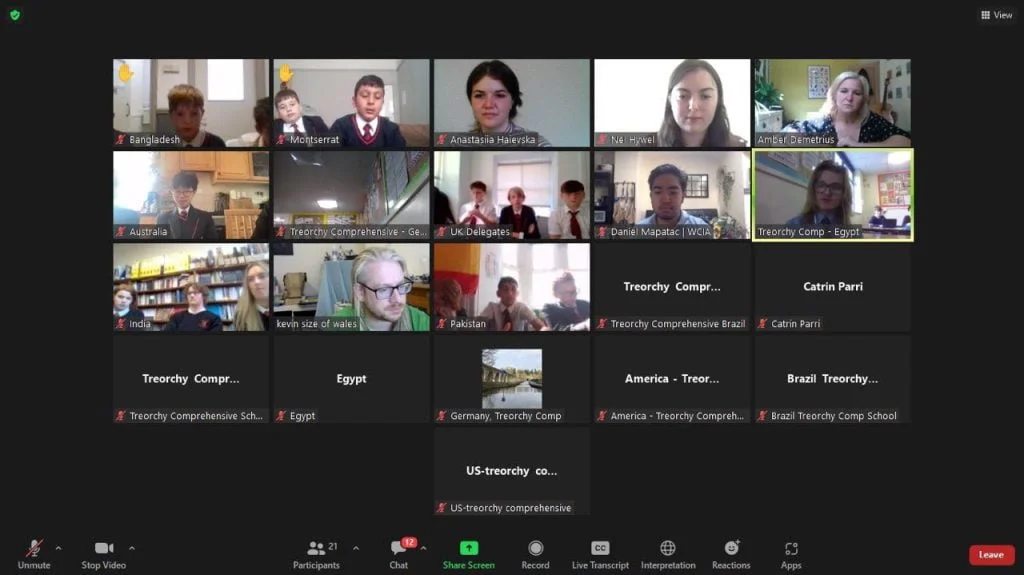1024x575 pixels.
Task: Leave the meeting
Action: (991, 555)
